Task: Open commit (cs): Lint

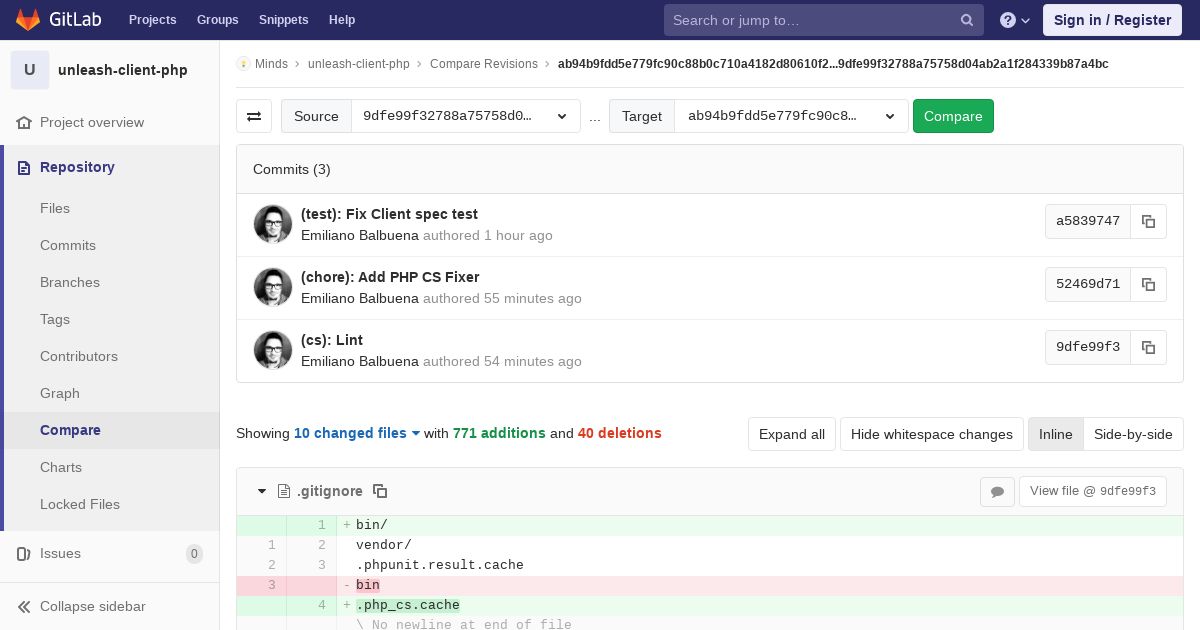Action: [x=332, y=340]
